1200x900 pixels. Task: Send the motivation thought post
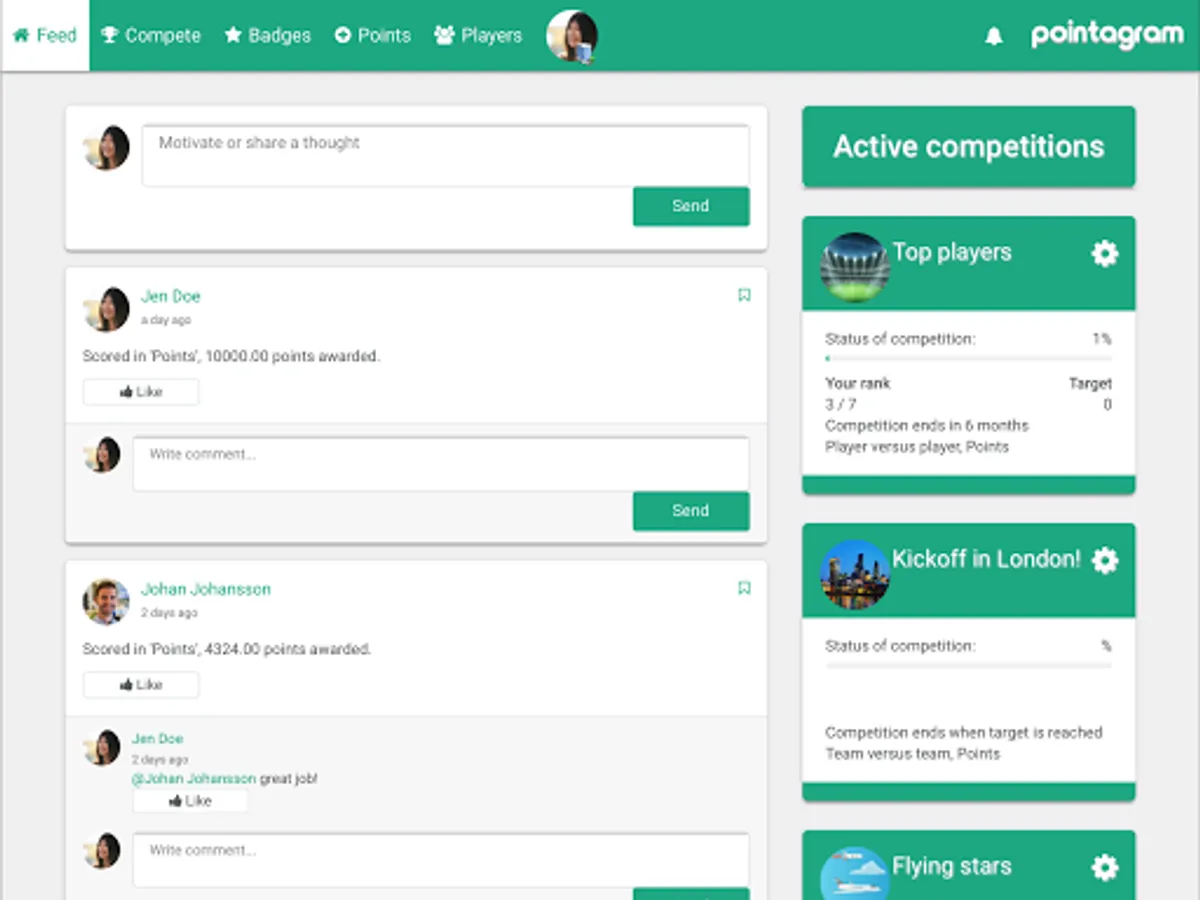point(691,206)
